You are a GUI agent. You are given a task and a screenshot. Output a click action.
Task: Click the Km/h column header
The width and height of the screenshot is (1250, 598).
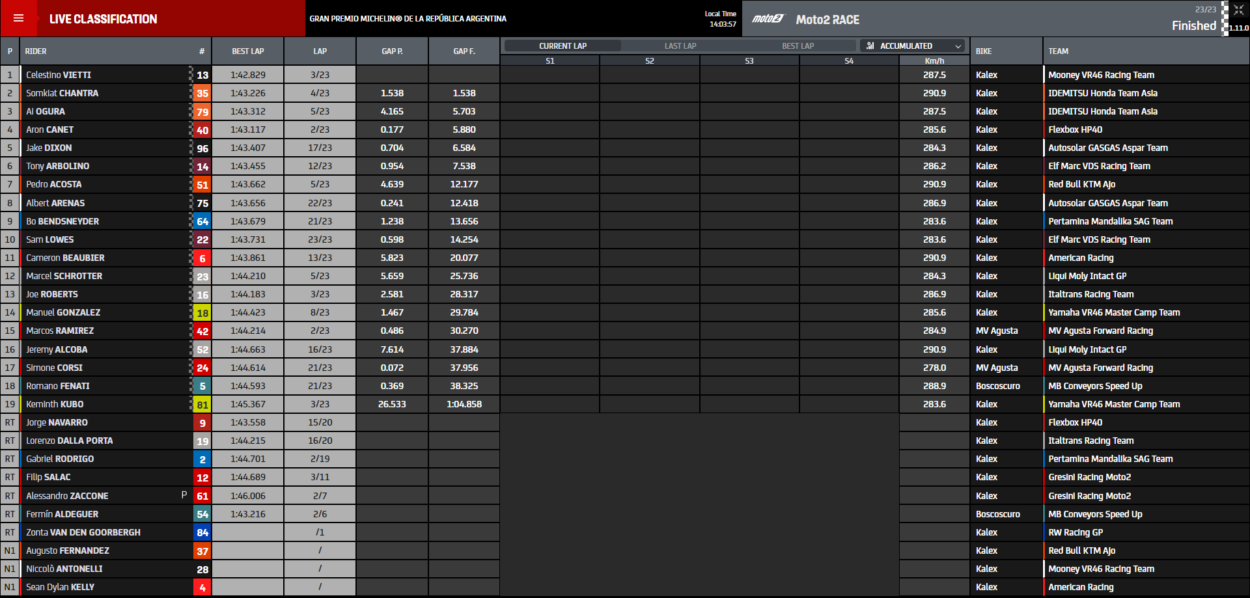click(934, 61)
